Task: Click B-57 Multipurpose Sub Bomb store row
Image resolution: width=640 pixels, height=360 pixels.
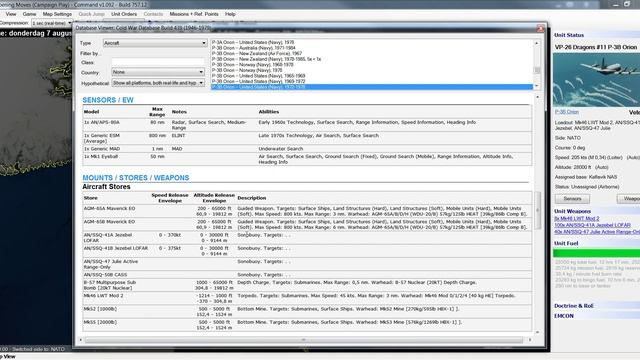Action: click(x=307, y=285)
